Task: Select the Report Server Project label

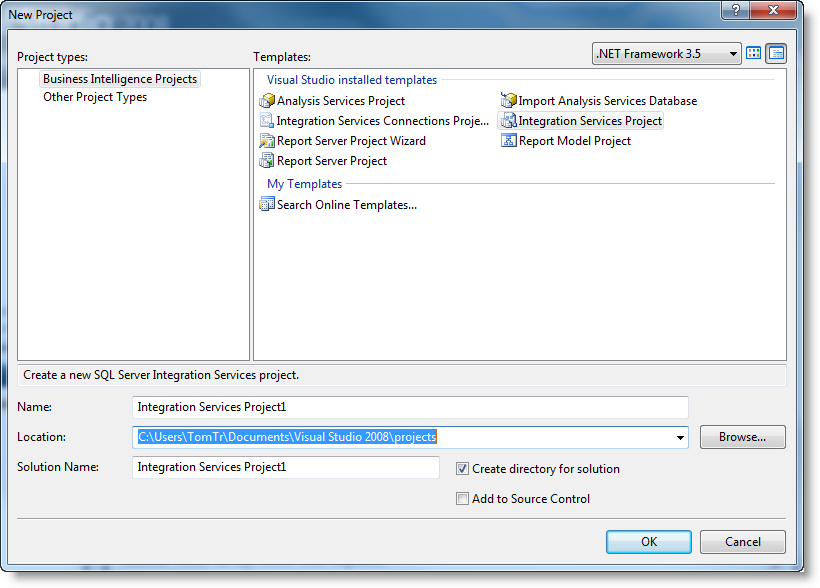Action: (332, 161)
